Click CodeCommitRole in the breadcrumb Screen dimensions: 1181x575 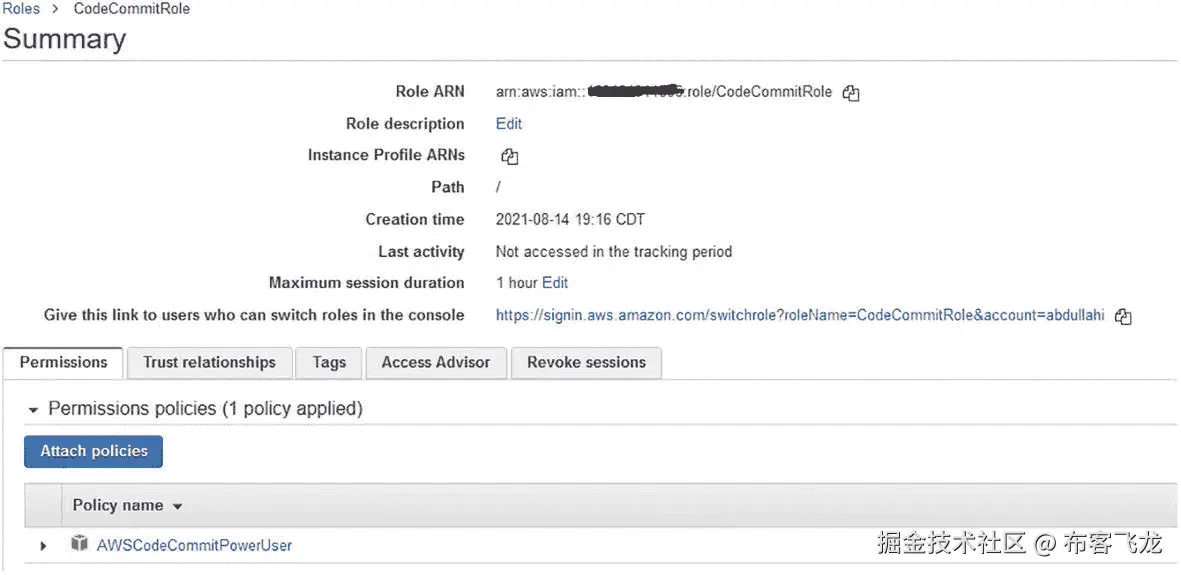[132, 9]
